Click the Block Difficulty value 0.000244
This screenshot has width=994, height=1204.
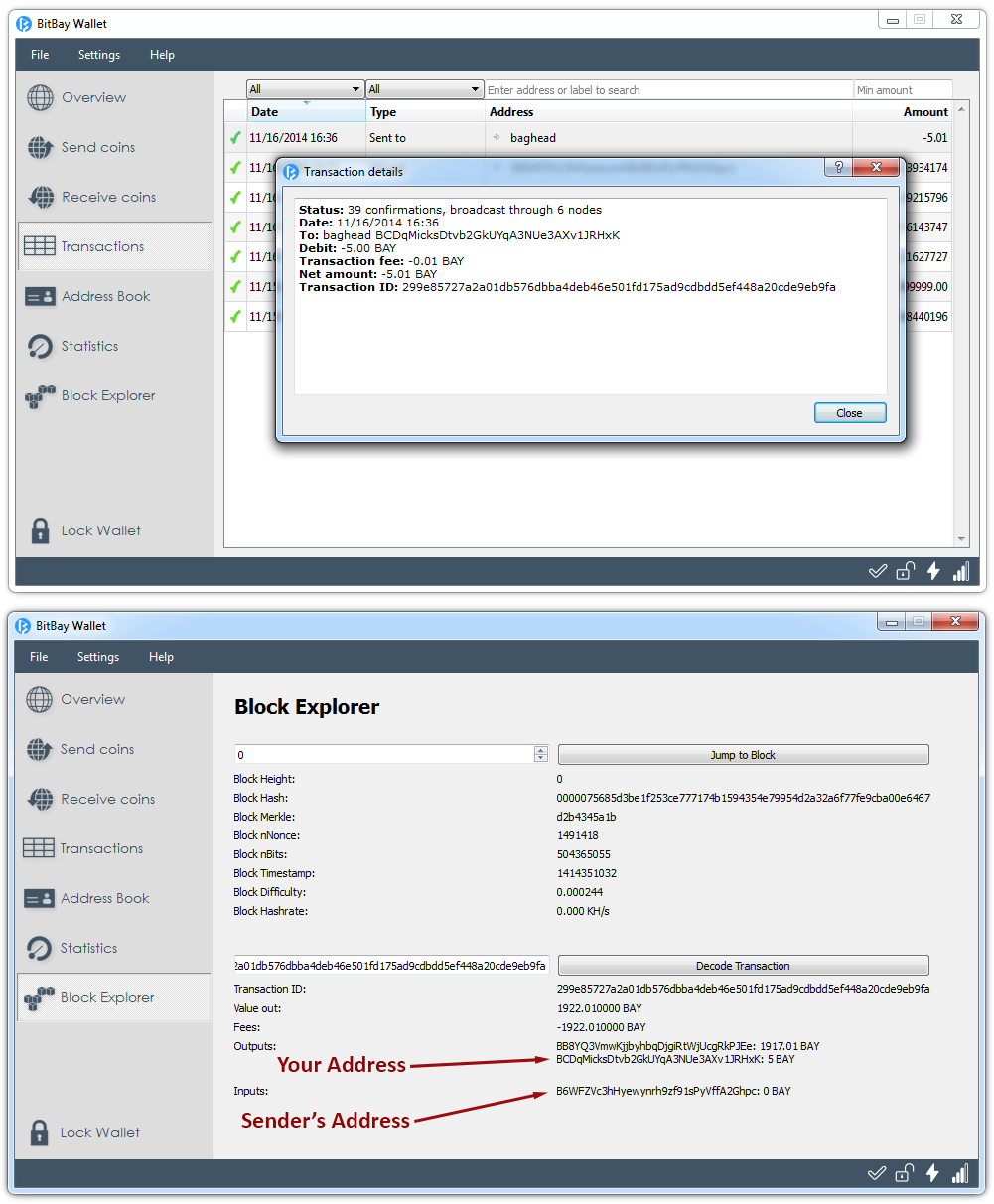580,892
